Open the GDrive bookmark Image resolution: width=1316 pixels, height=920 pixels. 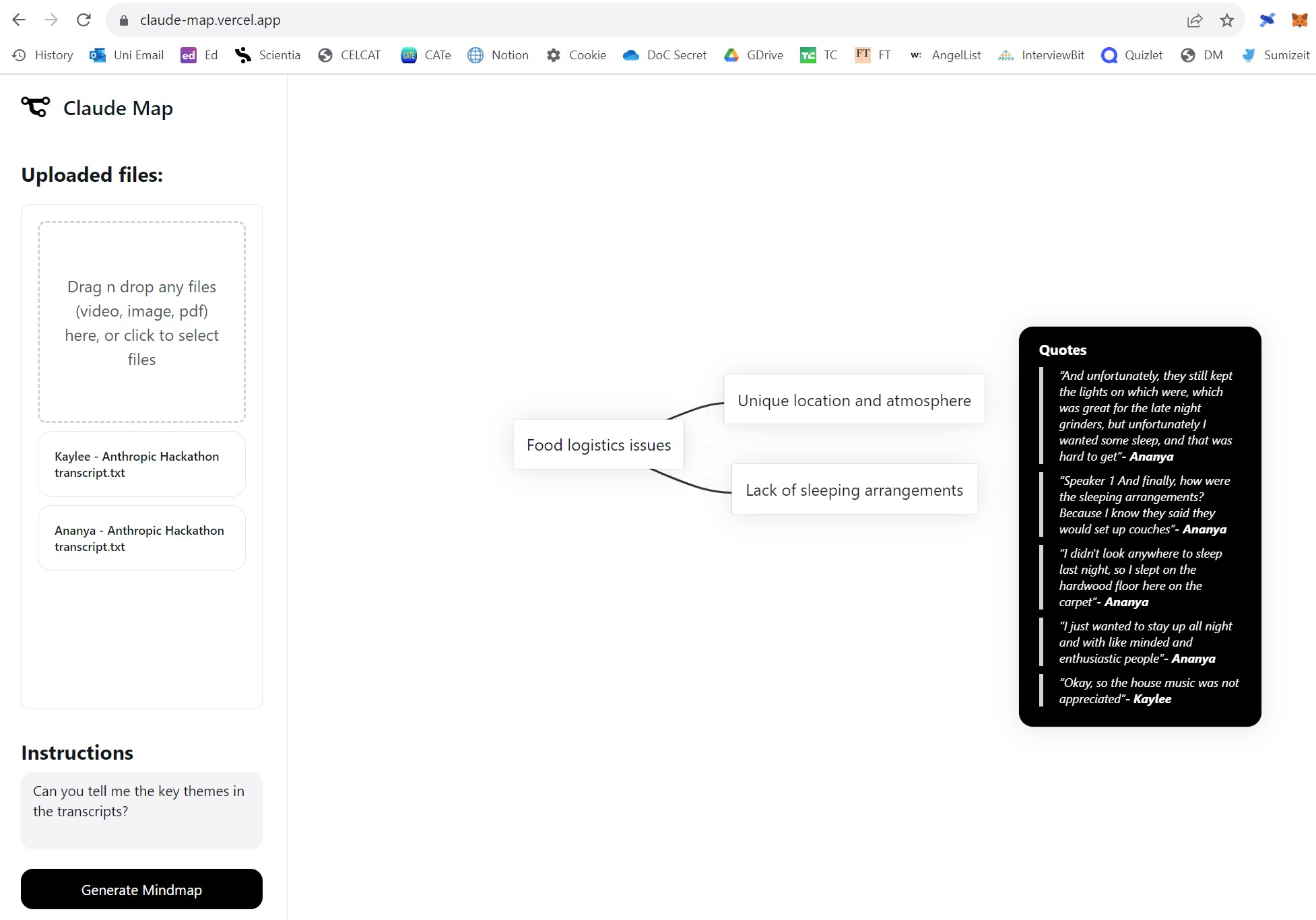pyautogui.click(x=754, y=55)
